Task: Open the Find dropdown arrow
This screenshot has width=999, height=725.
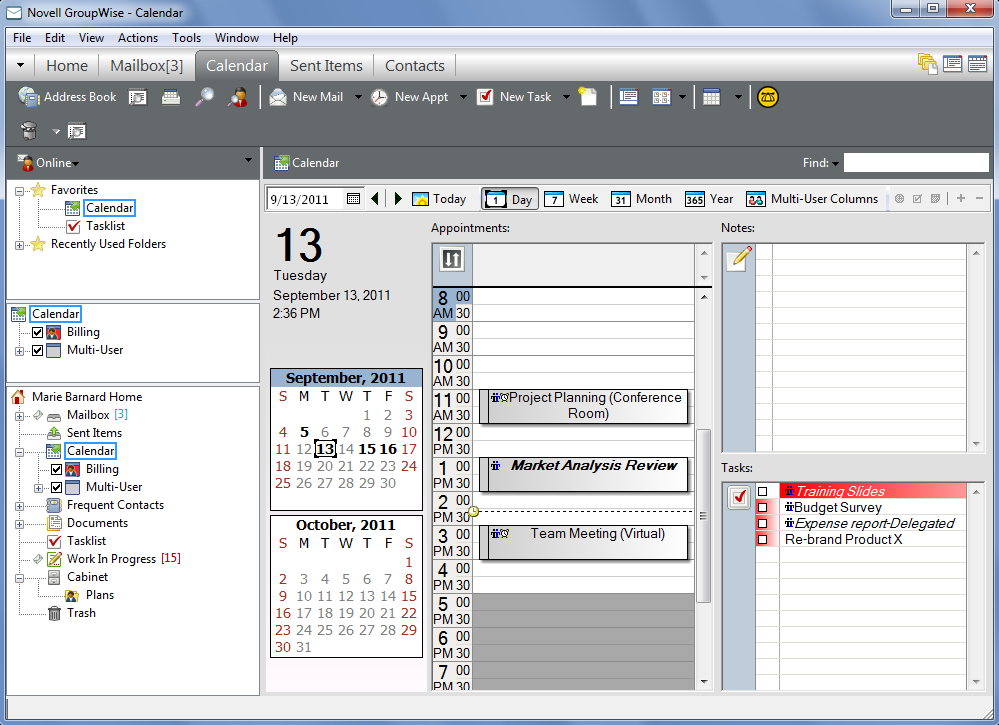Action: click(x=835, y=164)
